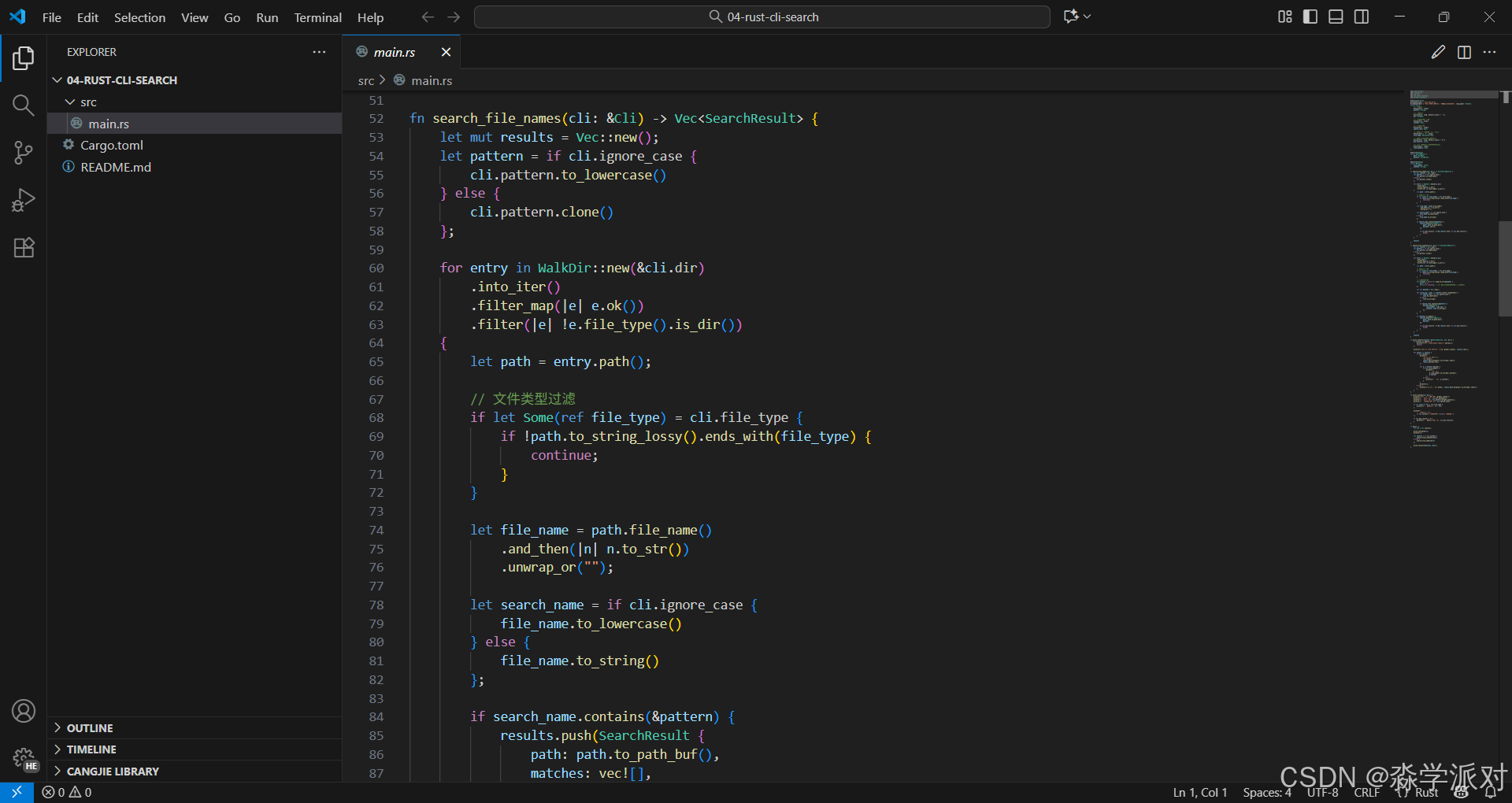
Task: Go forward using the navigation arrow
Action: [x=454, y=17]
